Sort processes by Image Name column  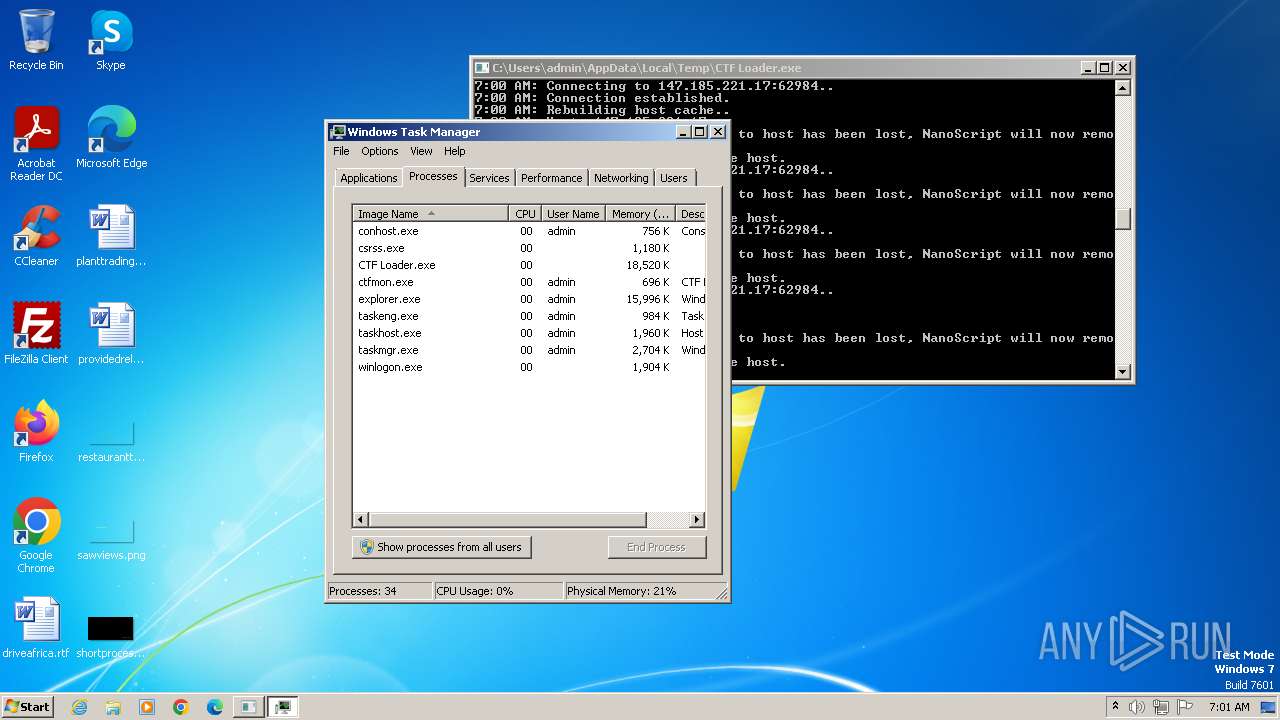430,214
